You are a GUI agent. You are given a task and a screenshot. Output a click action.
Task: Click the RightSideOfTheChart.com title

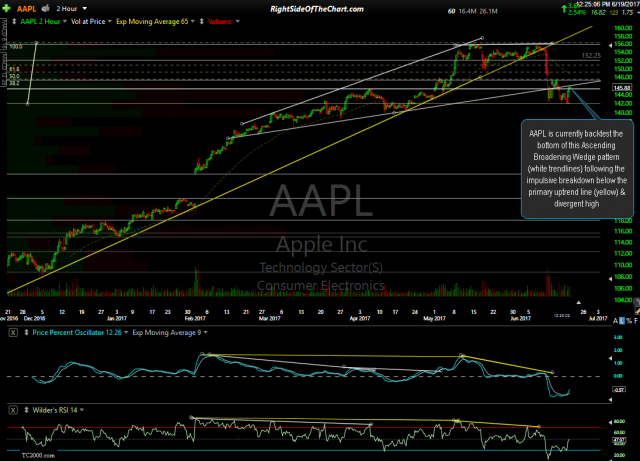[317, 9]
